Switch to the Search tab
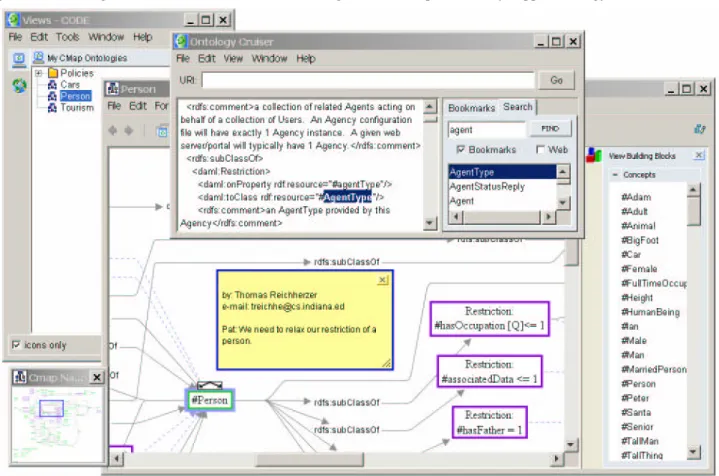The height and width of the screenshot is (476, 719). (518, 107)
